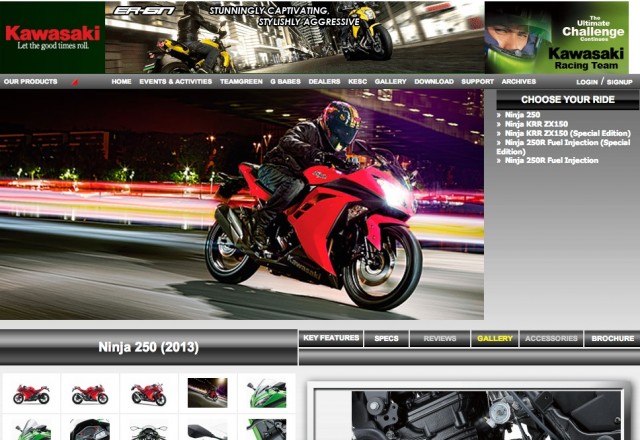Open the Brochure tab

coord(612,338)
